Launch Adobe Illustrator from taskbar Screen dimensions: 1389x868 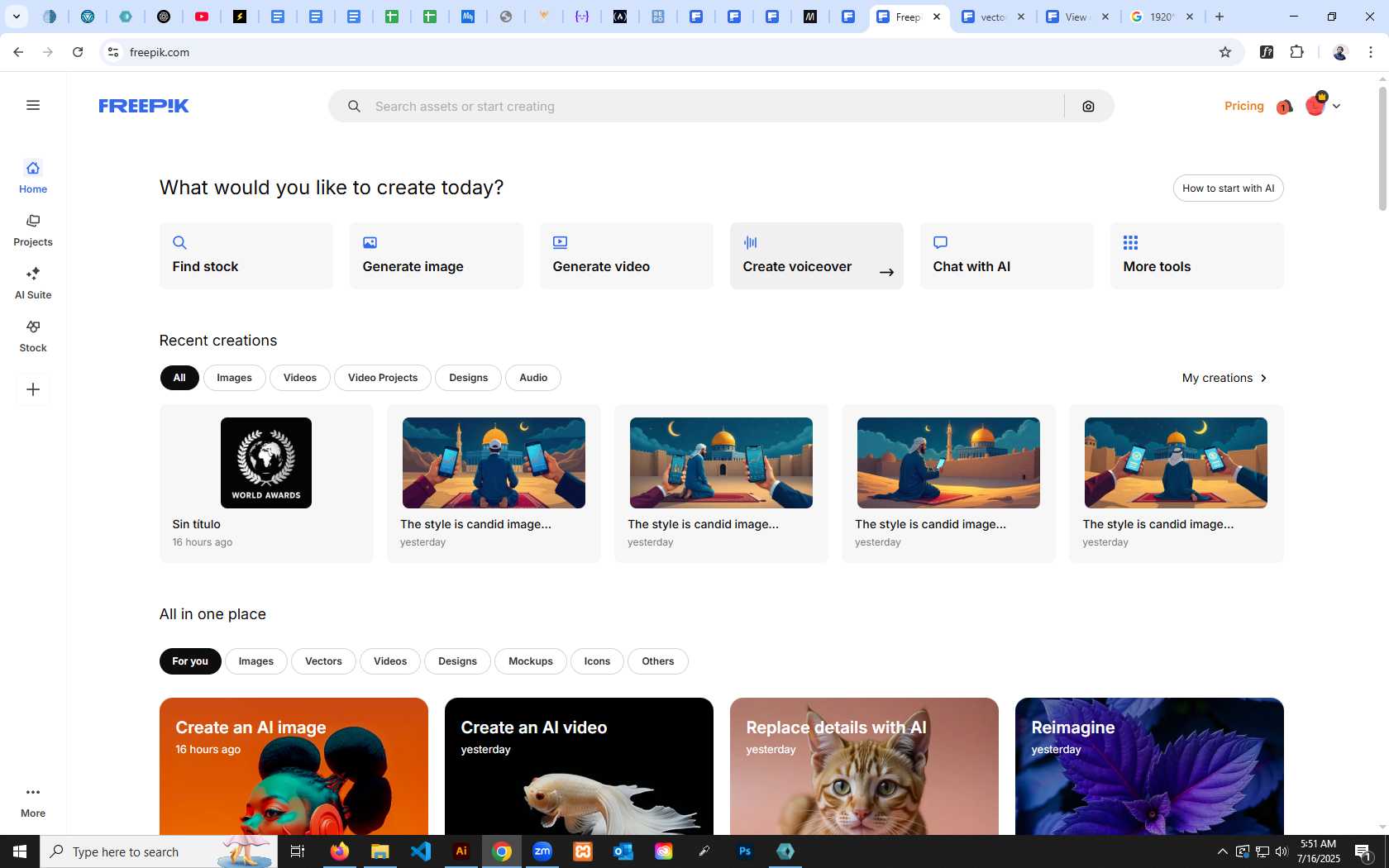[x=461, y=851]
